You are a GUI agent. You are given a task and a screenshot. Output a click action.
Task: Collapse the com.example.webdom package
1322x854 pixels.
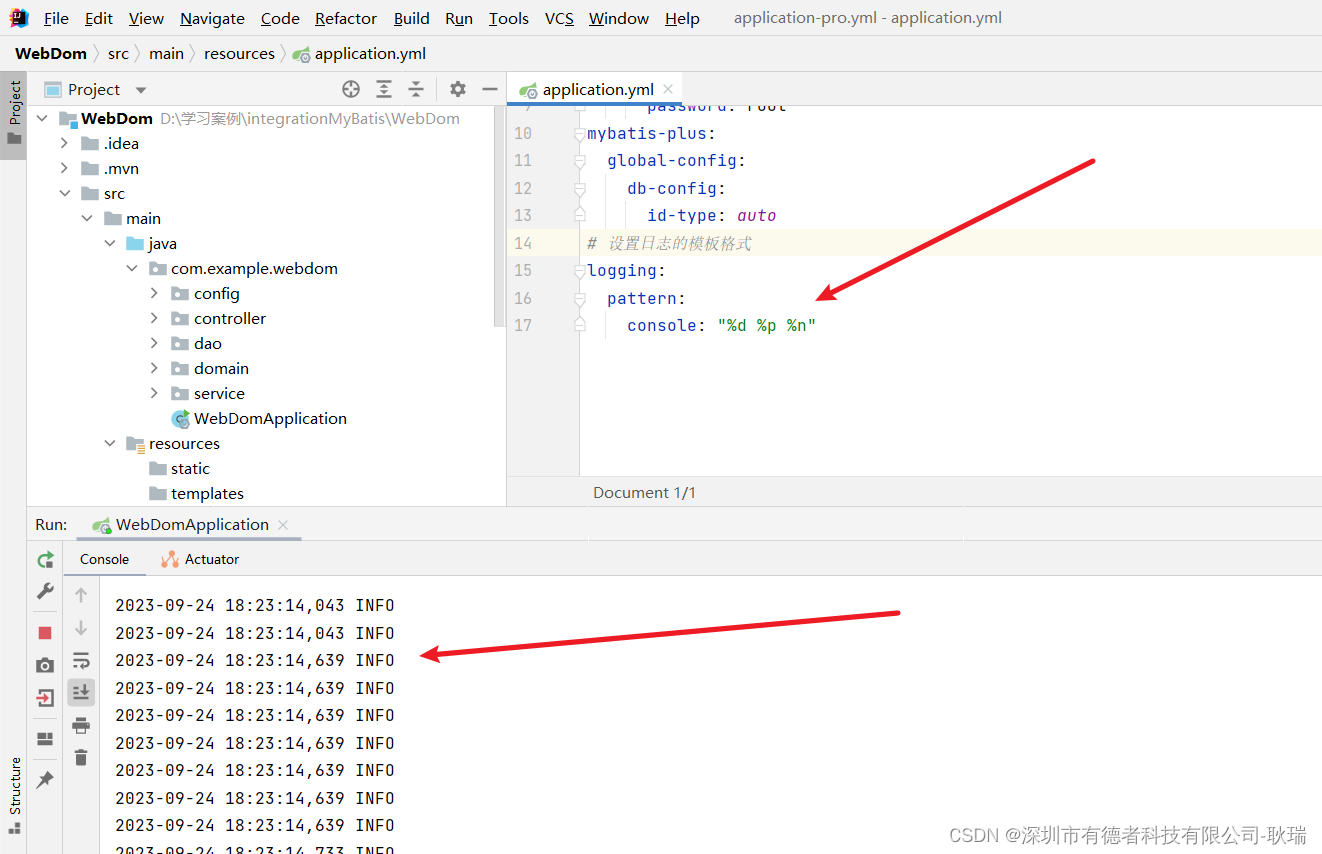(x=132, y=268)
